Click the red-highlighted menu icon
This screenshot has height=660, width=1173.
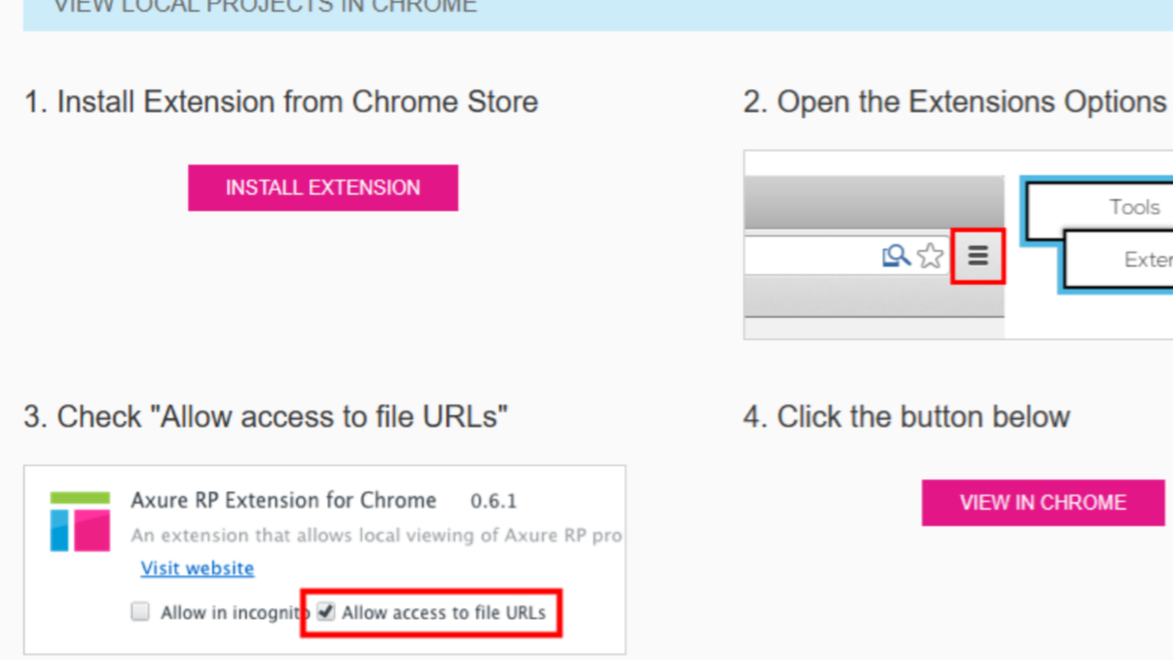(977, 256)
